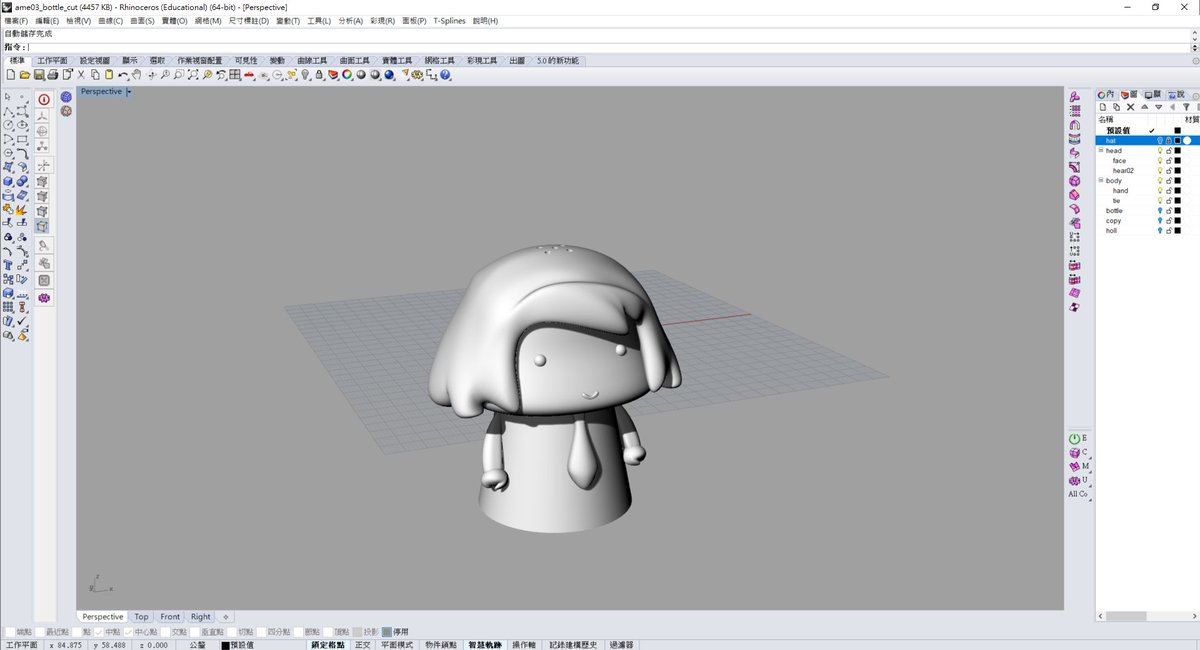The height and width of the screenshot is (650, 1200).
Task: Switch to the Top viewport tab
Action: click(141, 617)
